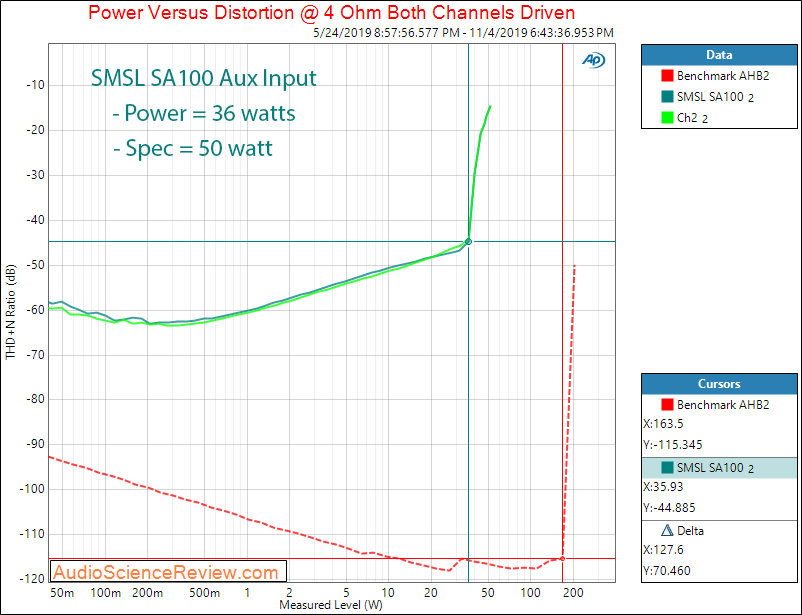Select the highlighted SMSL SA100 cursor label
The image size is (802, 615).
pos(715,468)
